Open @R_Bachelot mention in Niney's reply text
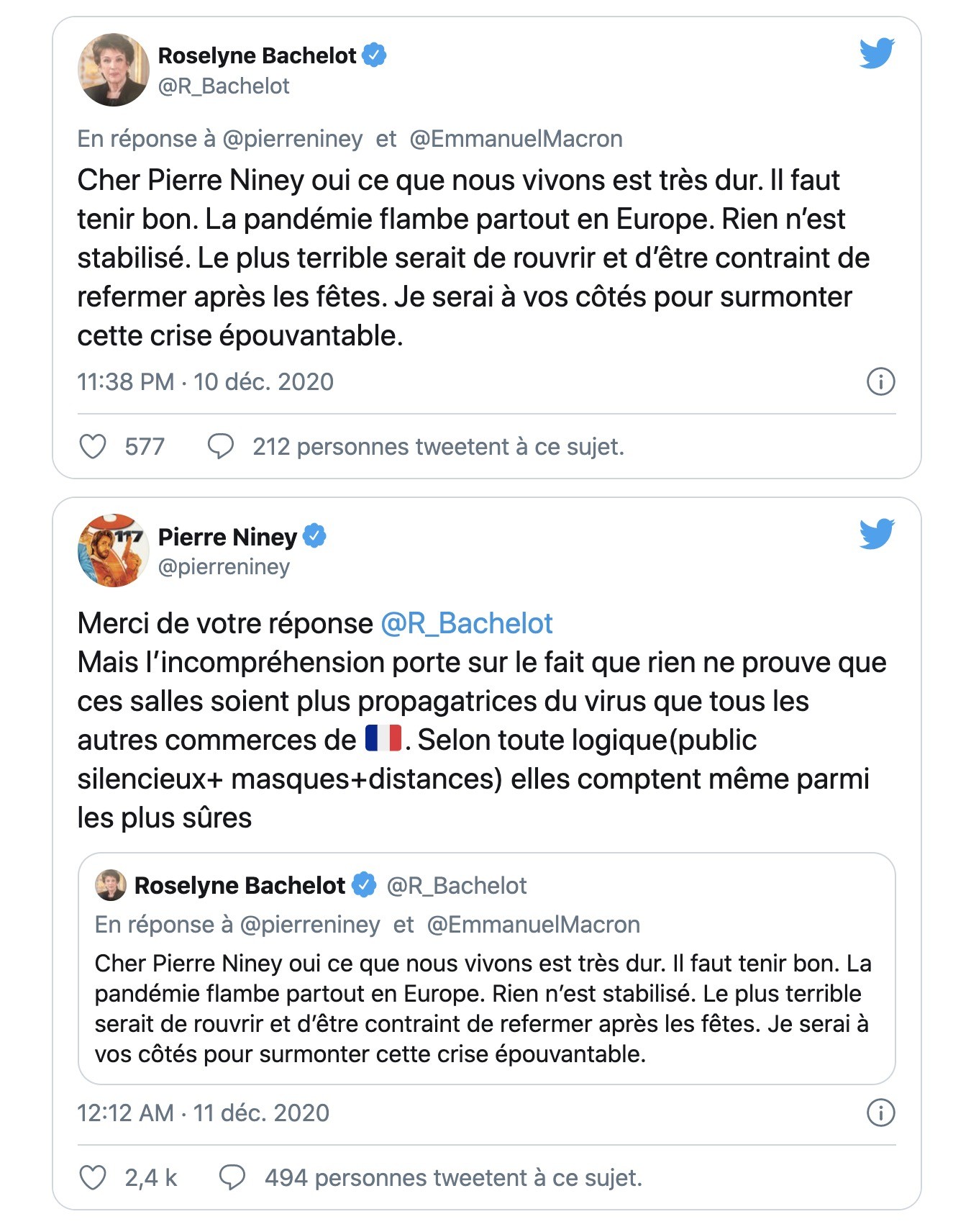The height and width of the screenshot is (1232, 971). click(x=466, y=623)
